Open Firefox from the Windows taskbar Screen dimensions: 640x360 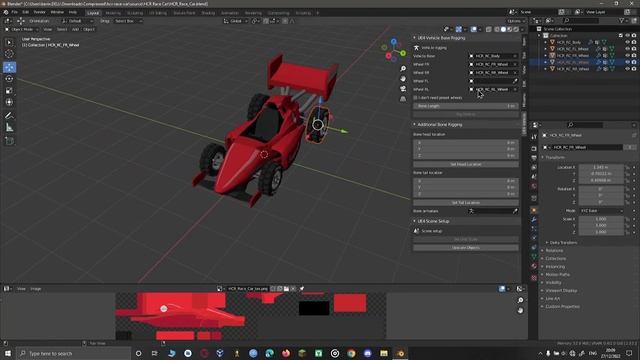[x=286, y=353]
